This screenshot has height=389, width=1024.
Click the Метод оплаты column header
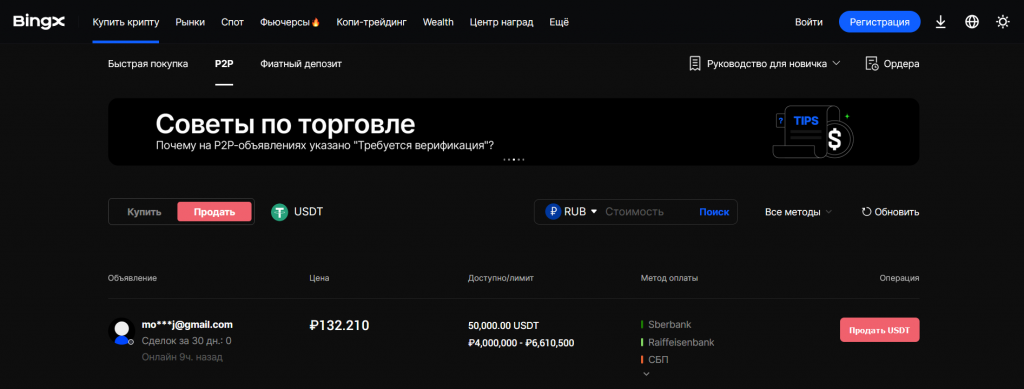(x=669, y=278)
